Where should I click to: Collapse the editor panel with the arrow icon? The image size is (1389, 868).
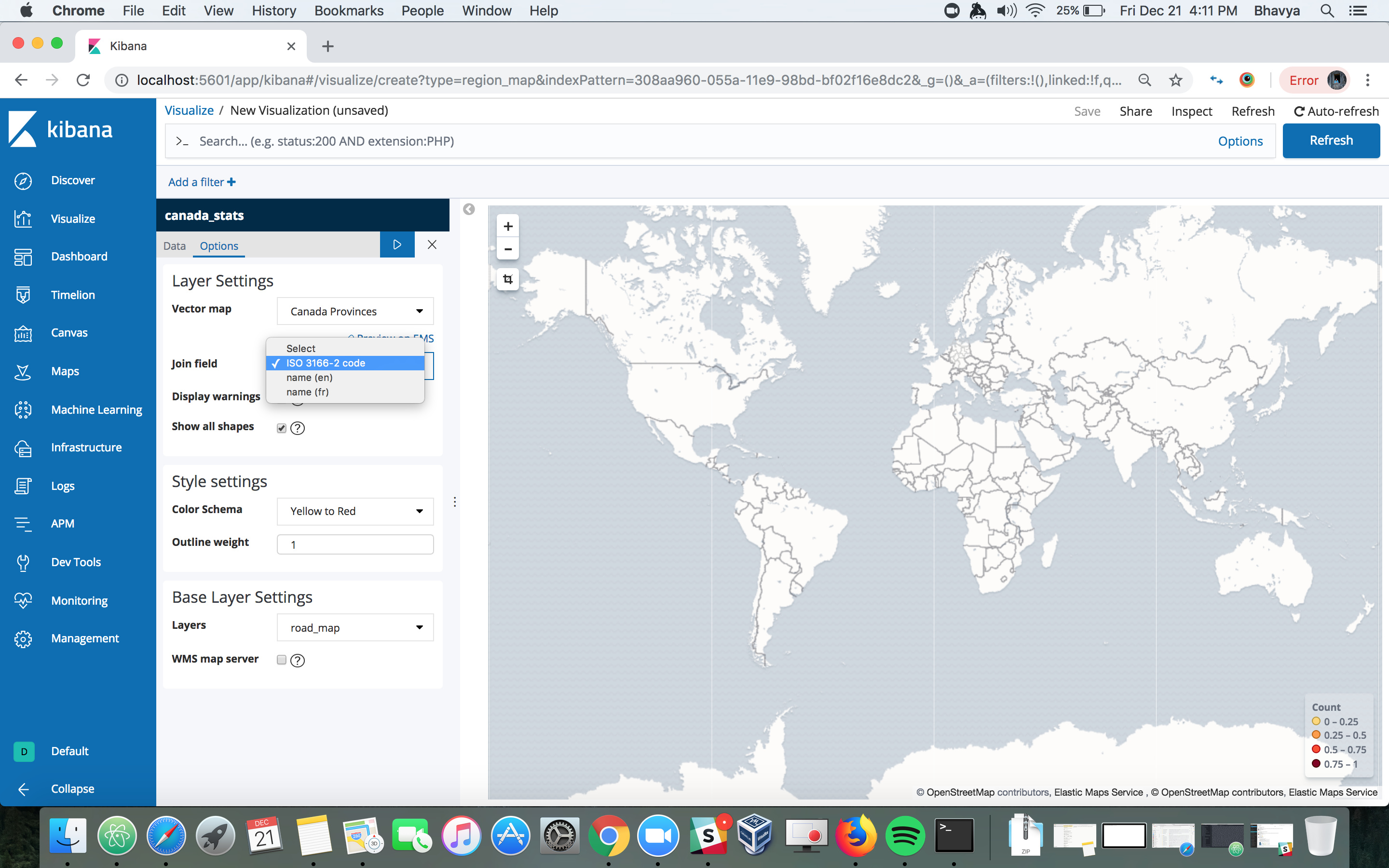coord(469,210)
